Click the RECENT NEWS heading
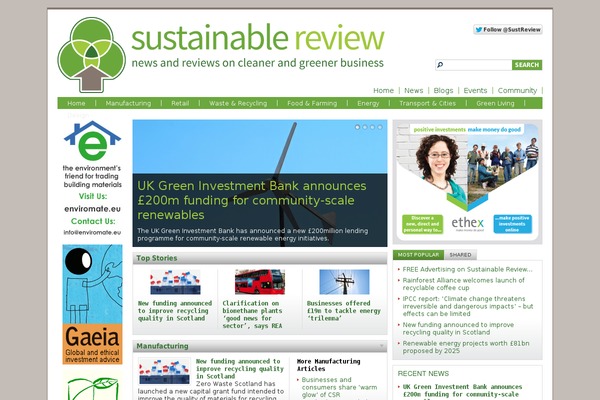The image size is (600, 400). click(x=423, y=373)
